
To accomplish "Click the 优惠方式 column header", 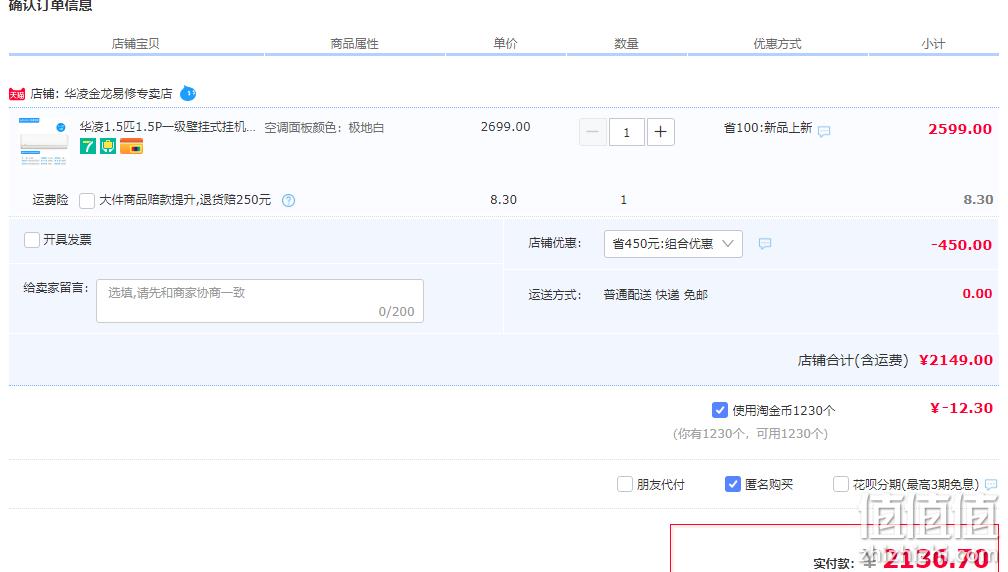I will point(777,44).
